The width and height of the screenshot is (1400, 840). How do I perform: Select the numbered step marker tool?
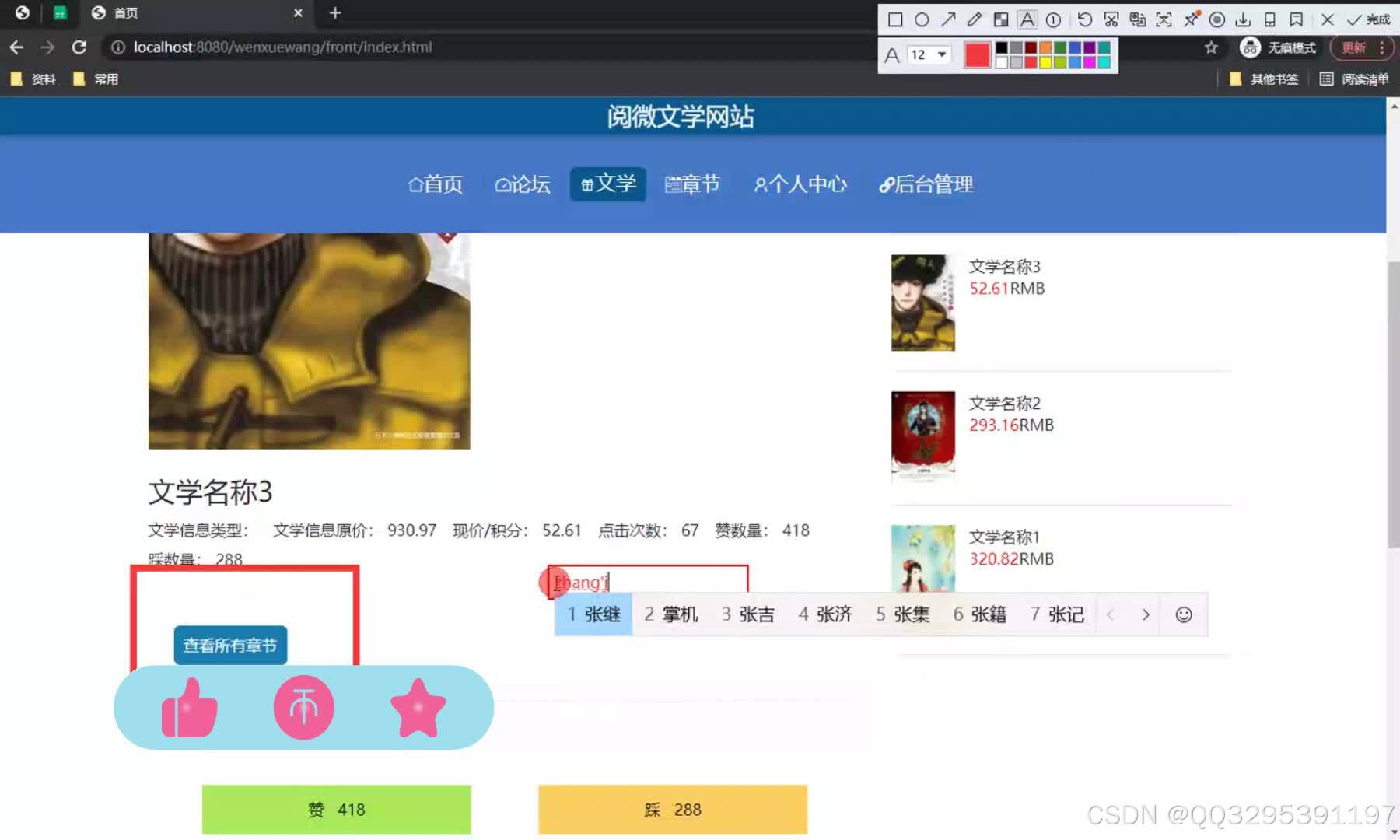(x=1054, y=19)
